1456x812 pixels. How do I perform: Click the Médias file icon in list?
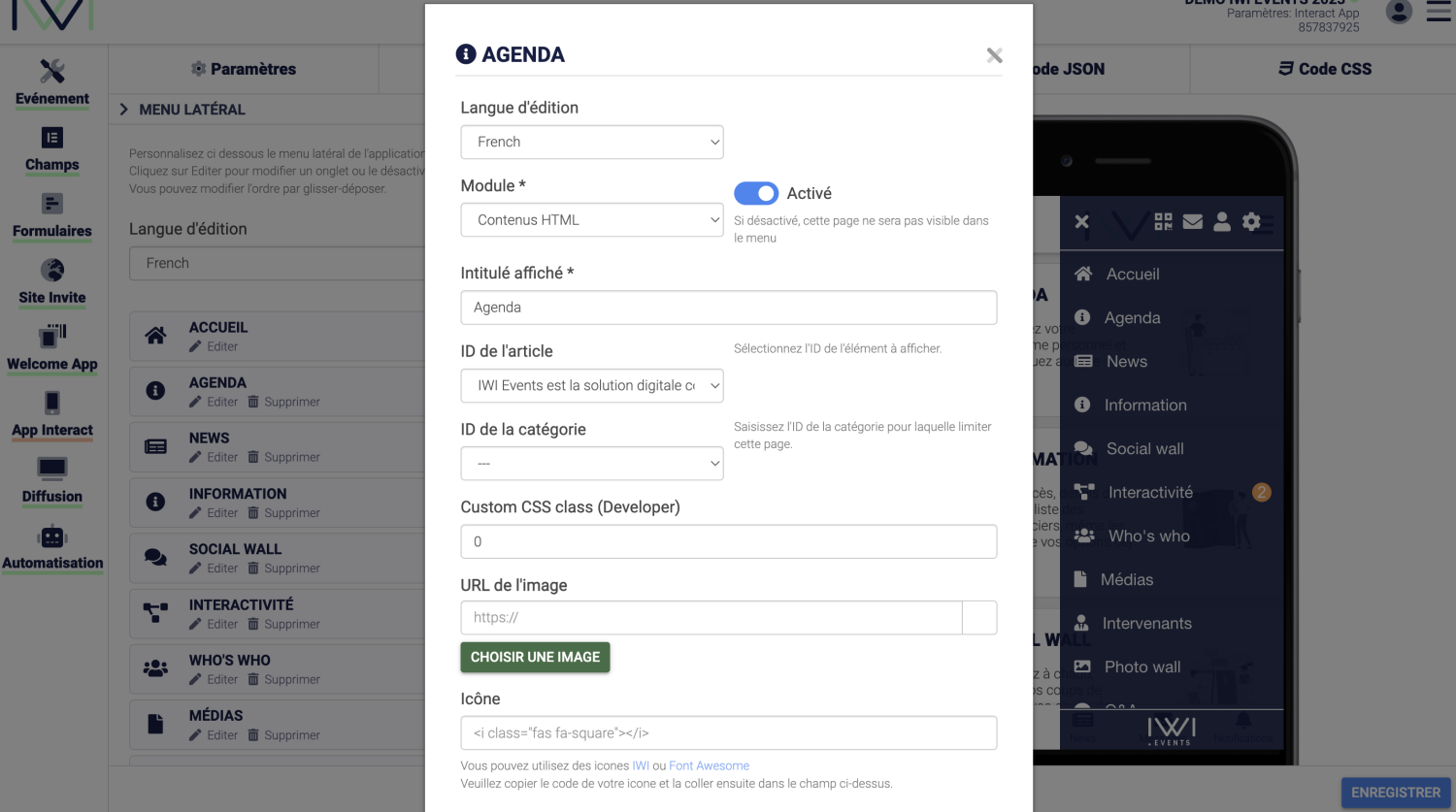(x=155, y=724)
